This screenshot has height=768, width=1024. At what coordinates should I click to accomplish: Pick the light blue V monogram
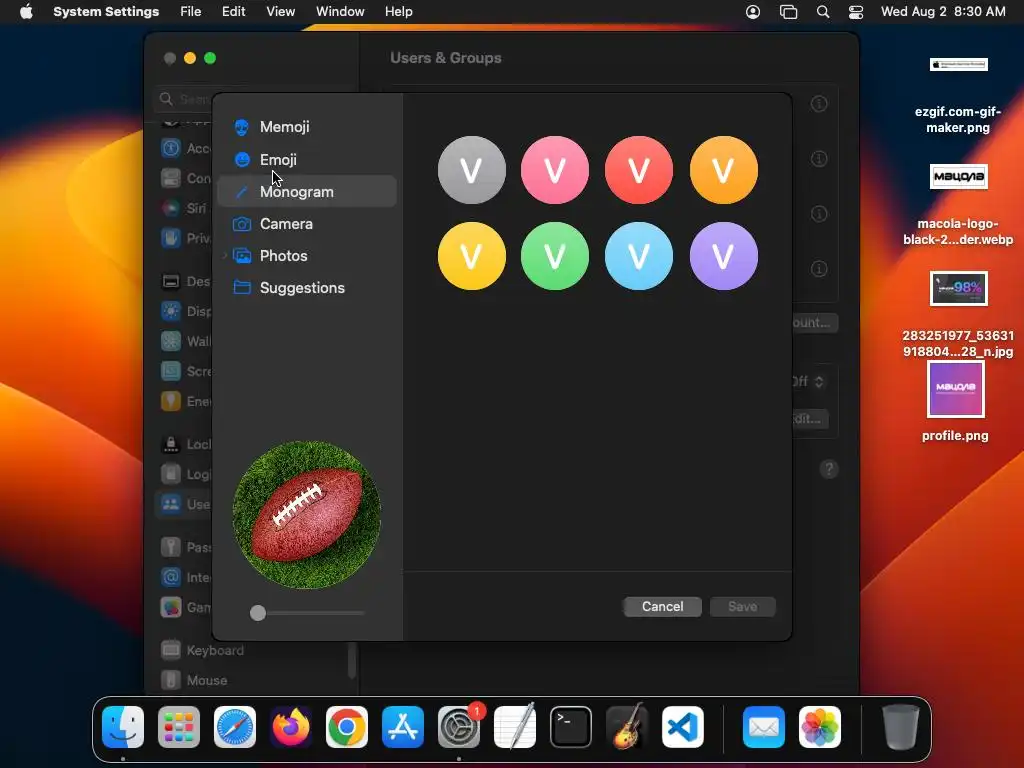(x=639, y=256)
